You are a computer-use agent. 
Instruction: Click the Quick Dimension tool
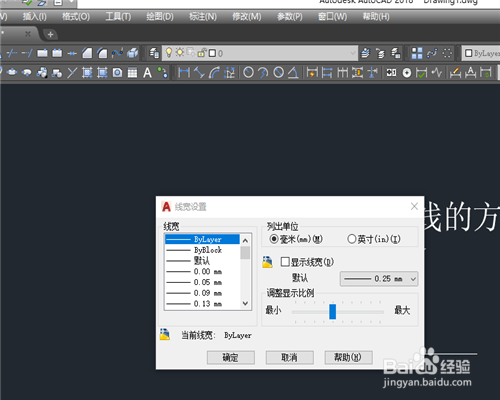click(x=312, y=72)
